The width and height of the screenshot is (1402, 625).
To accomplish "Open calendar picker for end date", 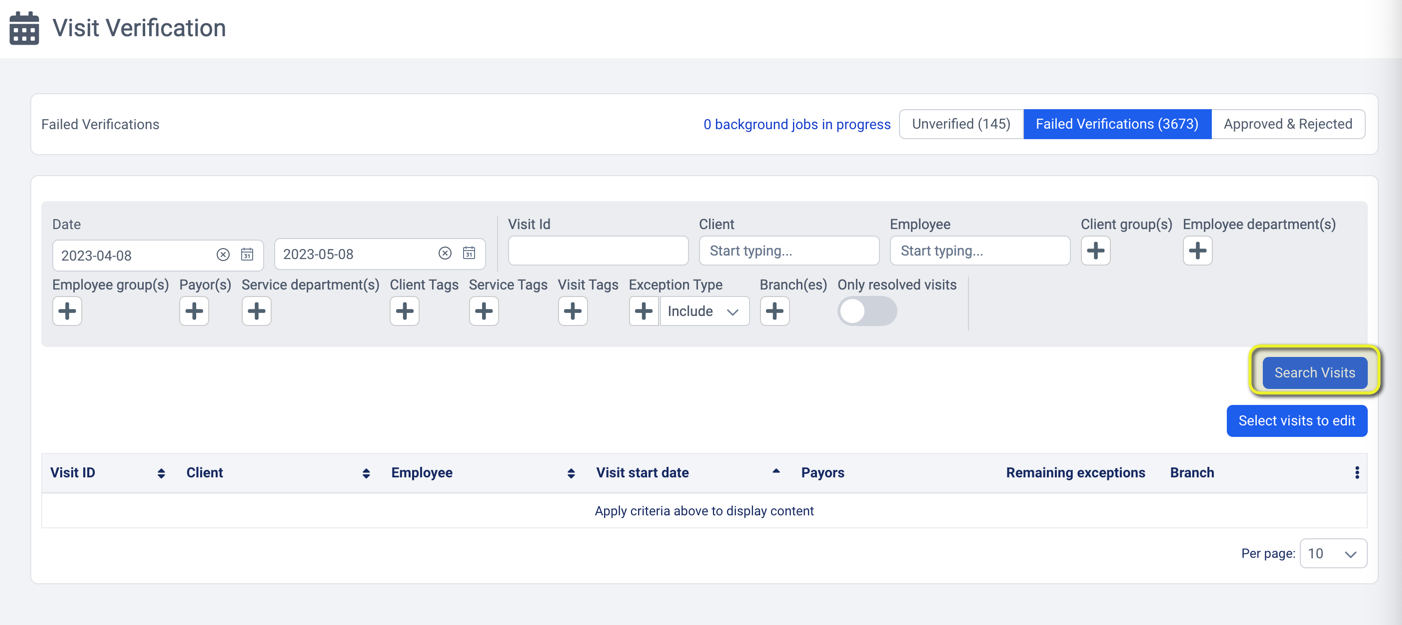I will pos(469,254).
